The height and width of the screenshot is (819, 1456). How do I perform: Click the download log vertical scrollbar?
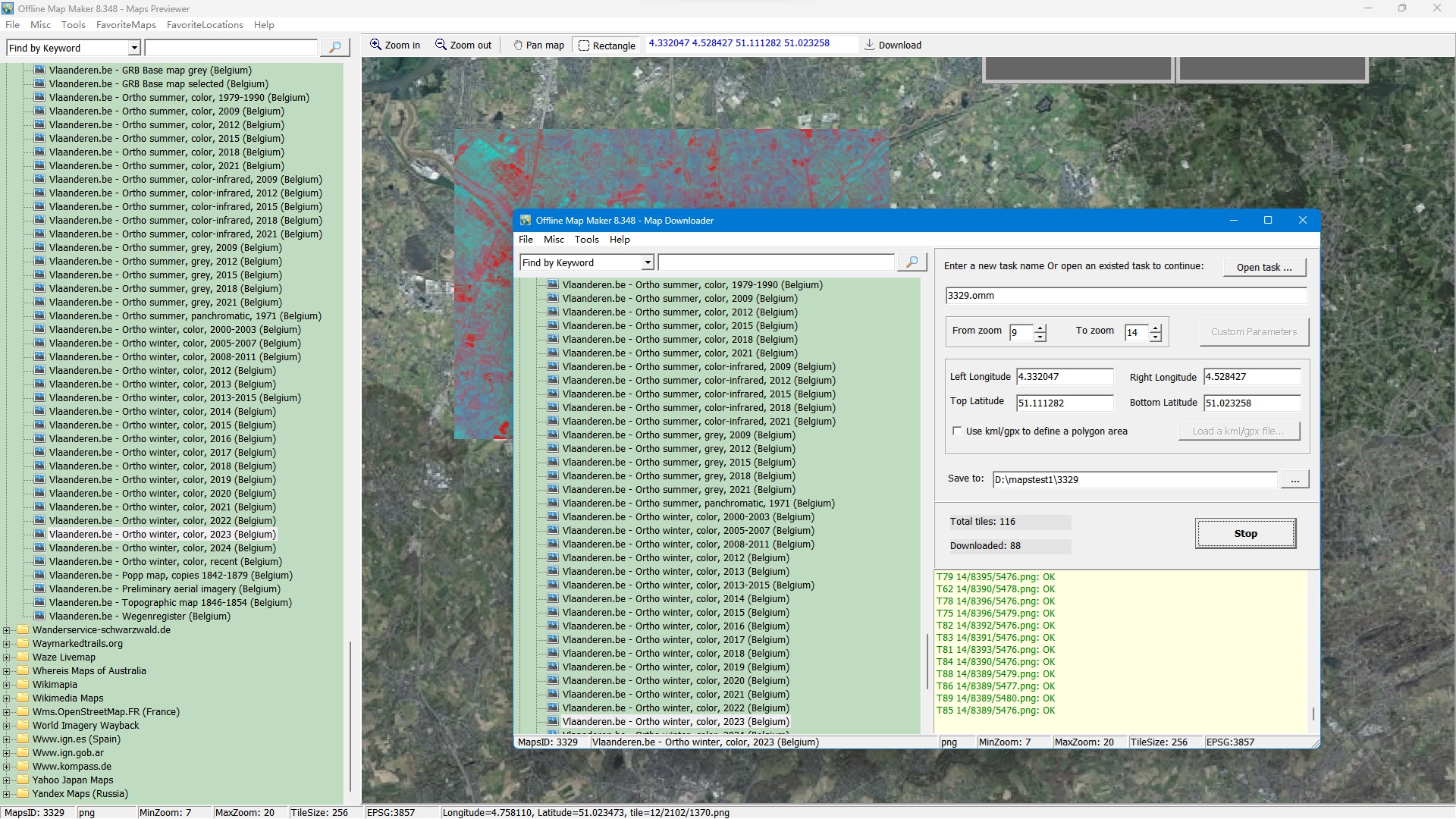(x=1313, y=714)
